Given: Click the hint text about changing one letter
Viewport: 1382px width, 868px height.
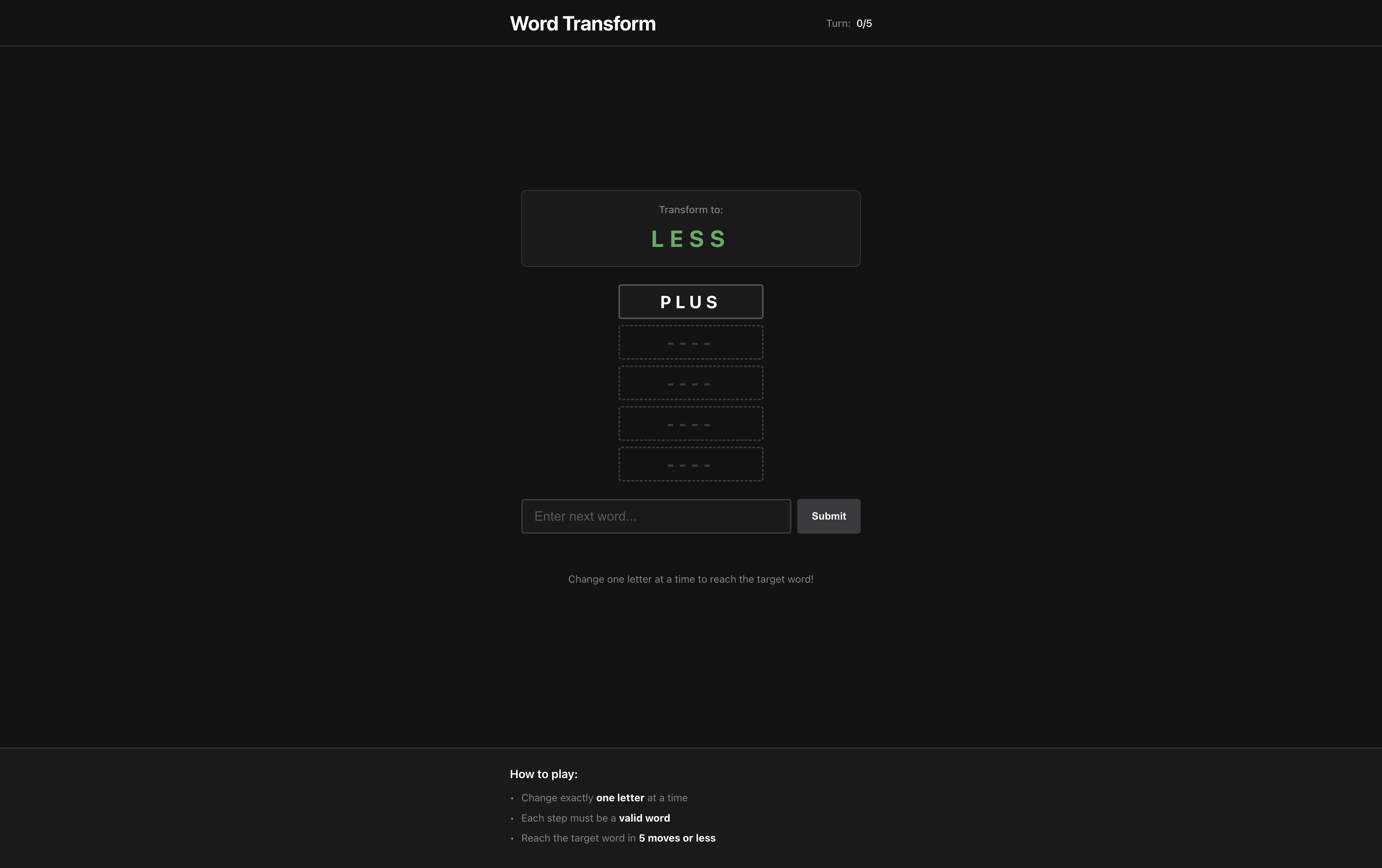Looking at the screenshot, I should point(690,579).
